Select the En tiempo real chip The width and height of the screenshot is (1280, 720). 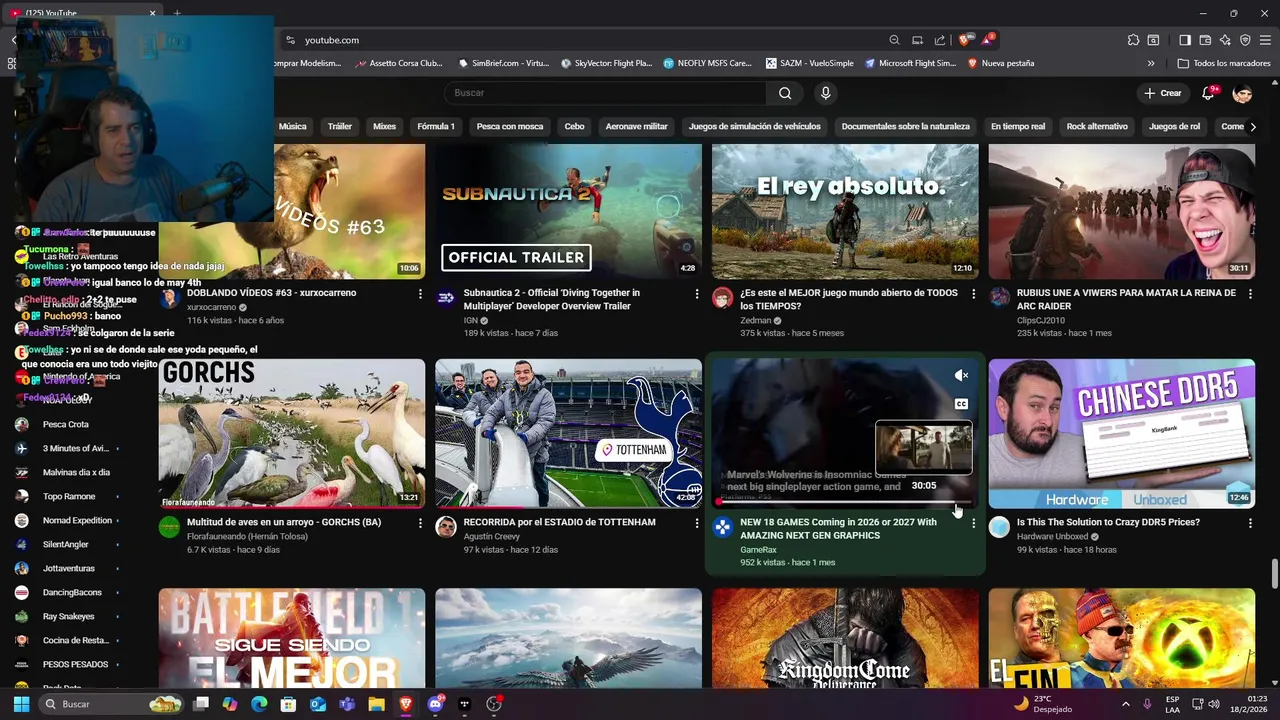tap(1018, 127)
